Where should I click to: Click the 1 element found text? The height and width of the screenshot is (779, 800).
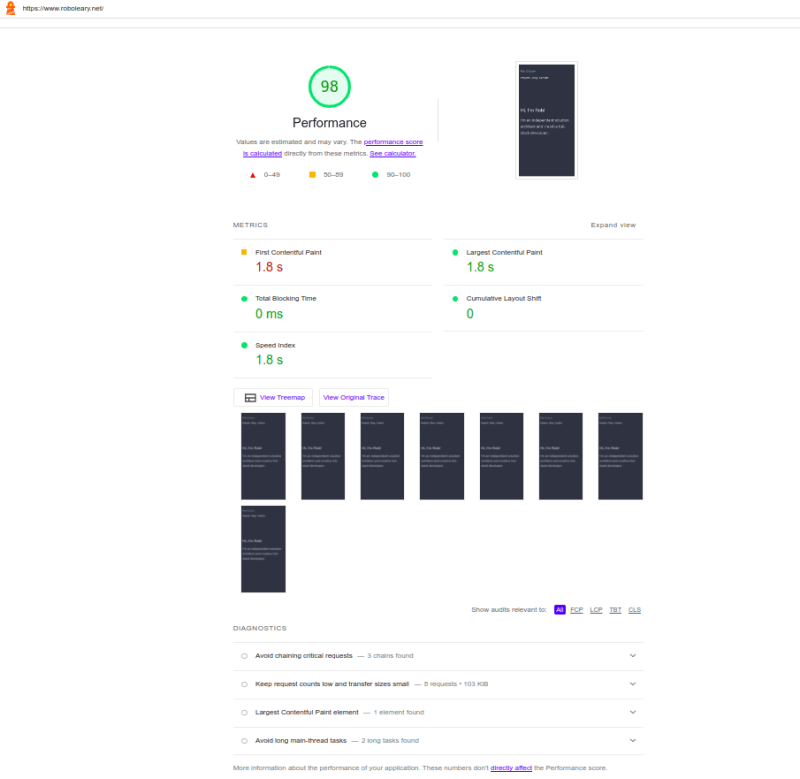coord(398,713)
